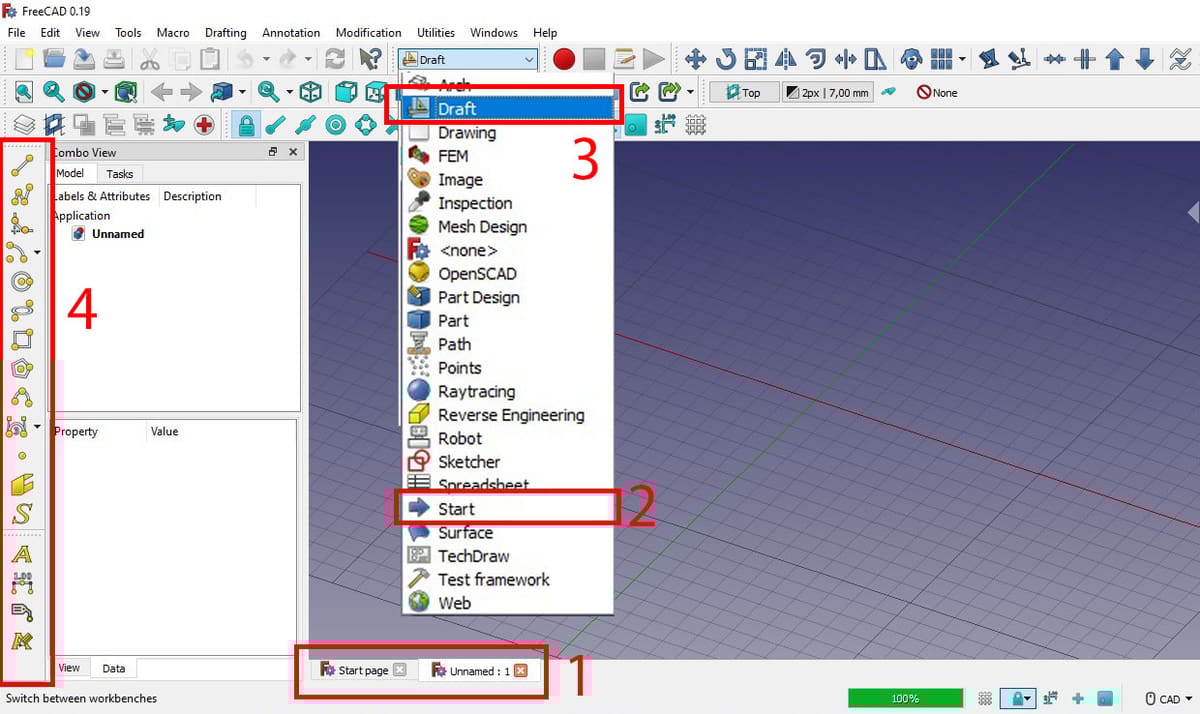This screenshot has height=714, width=1200.
Task: Click the None autogroup button
Action: [939, 92]
